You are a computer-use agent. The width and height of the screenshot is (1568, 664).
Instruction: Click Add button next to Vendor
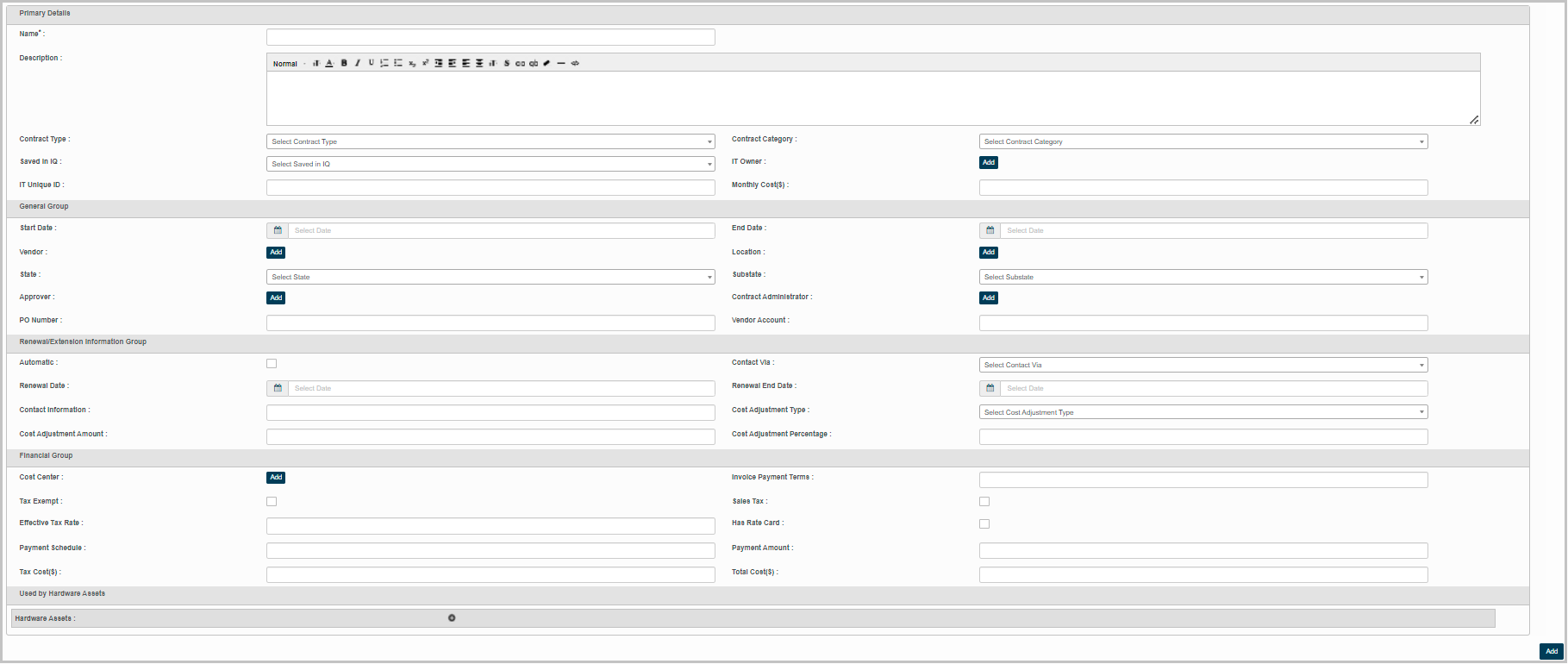[276, 253]
